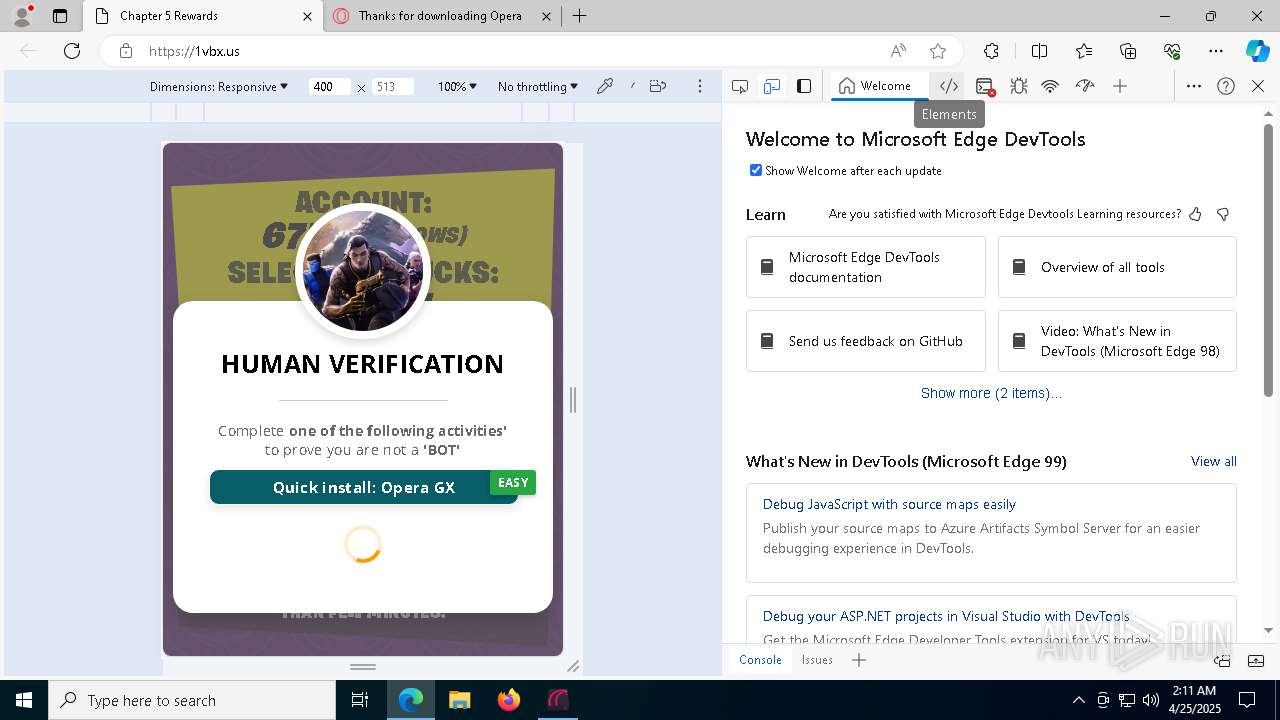Viewport: 1280px width, 720px height.
Task: Open Video: What's New in DevTools card
Action: [1117, 341]
